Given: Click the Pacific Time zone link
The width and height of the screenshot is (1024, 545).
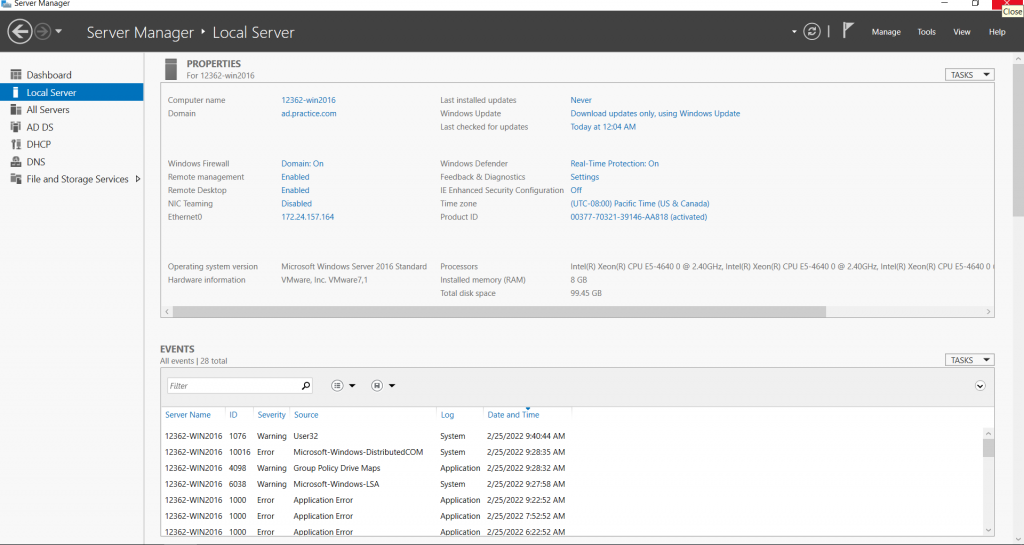Looking at the screenshot, I should coord(640,204).
